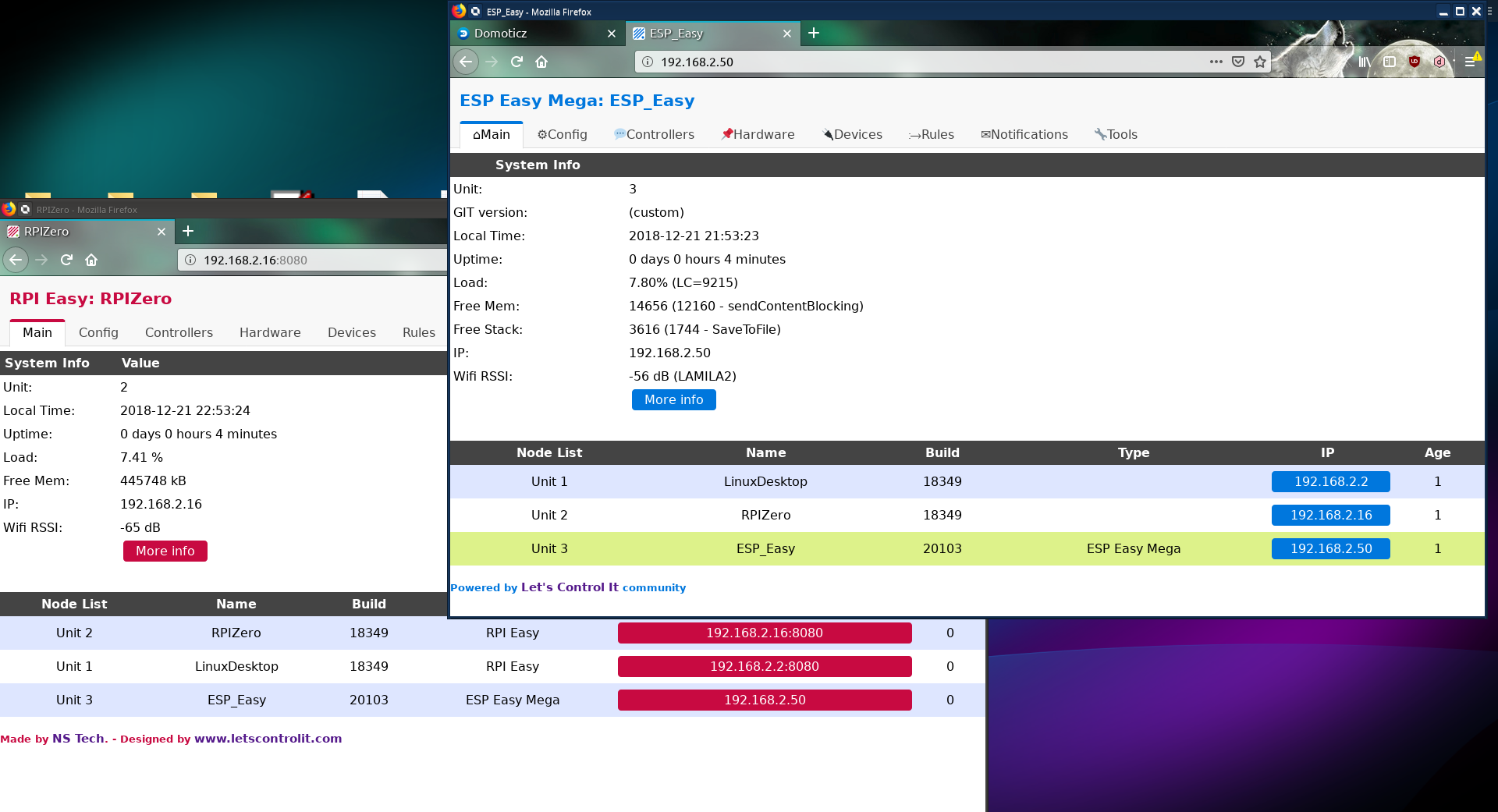The image size is (1498, 812).
Task: Follow www.letscontrolit.com link
Action: 268,739
